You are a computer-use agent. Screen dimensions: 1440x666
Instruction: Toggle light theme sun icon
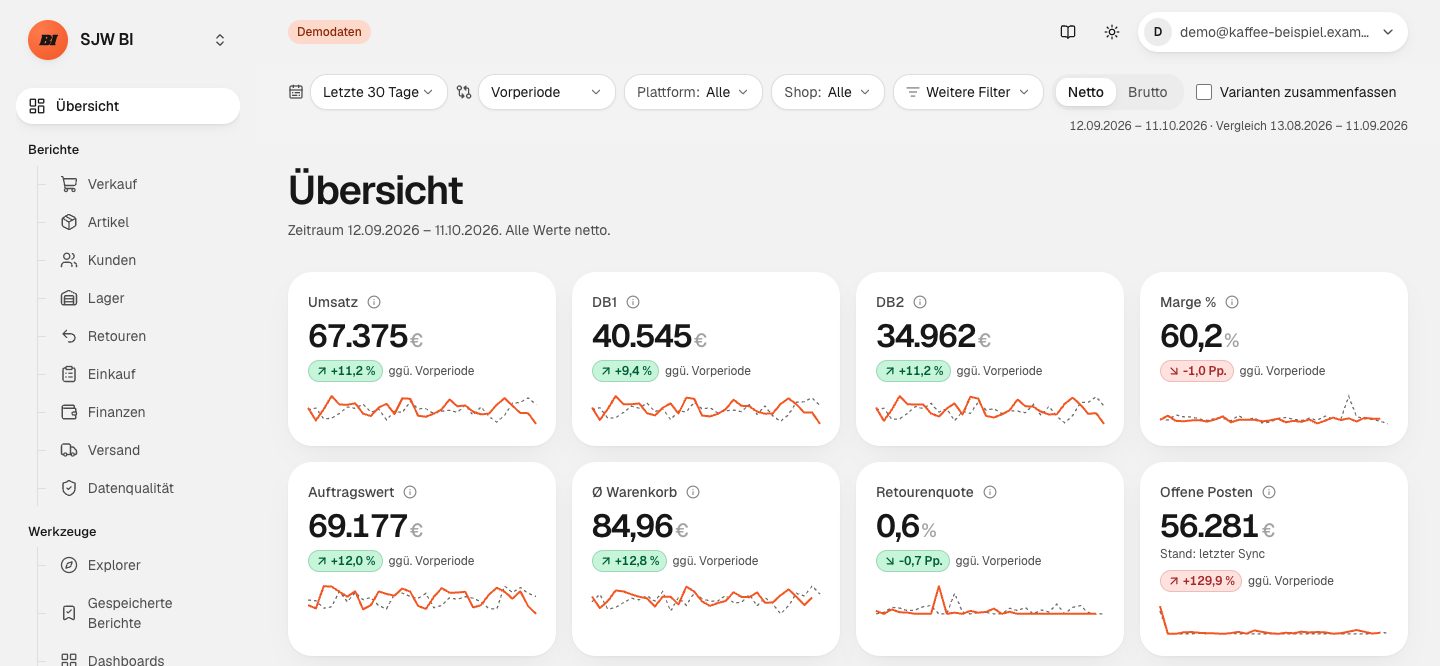click(x=1112, y=32)
